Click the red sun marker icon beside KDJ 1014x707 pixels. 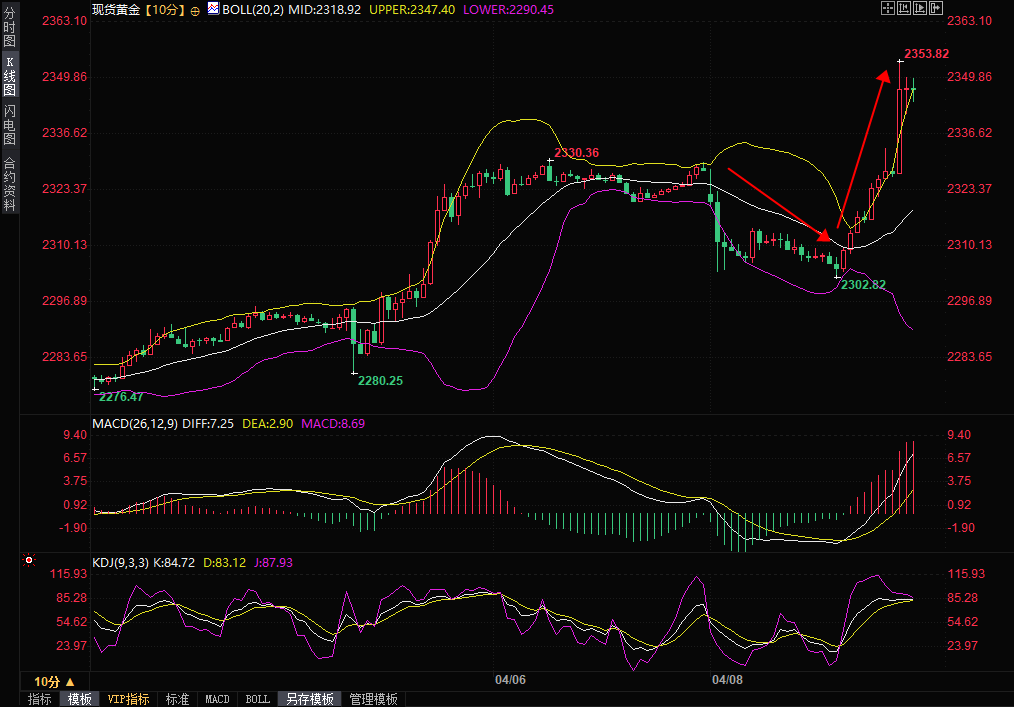pos(29,562)
